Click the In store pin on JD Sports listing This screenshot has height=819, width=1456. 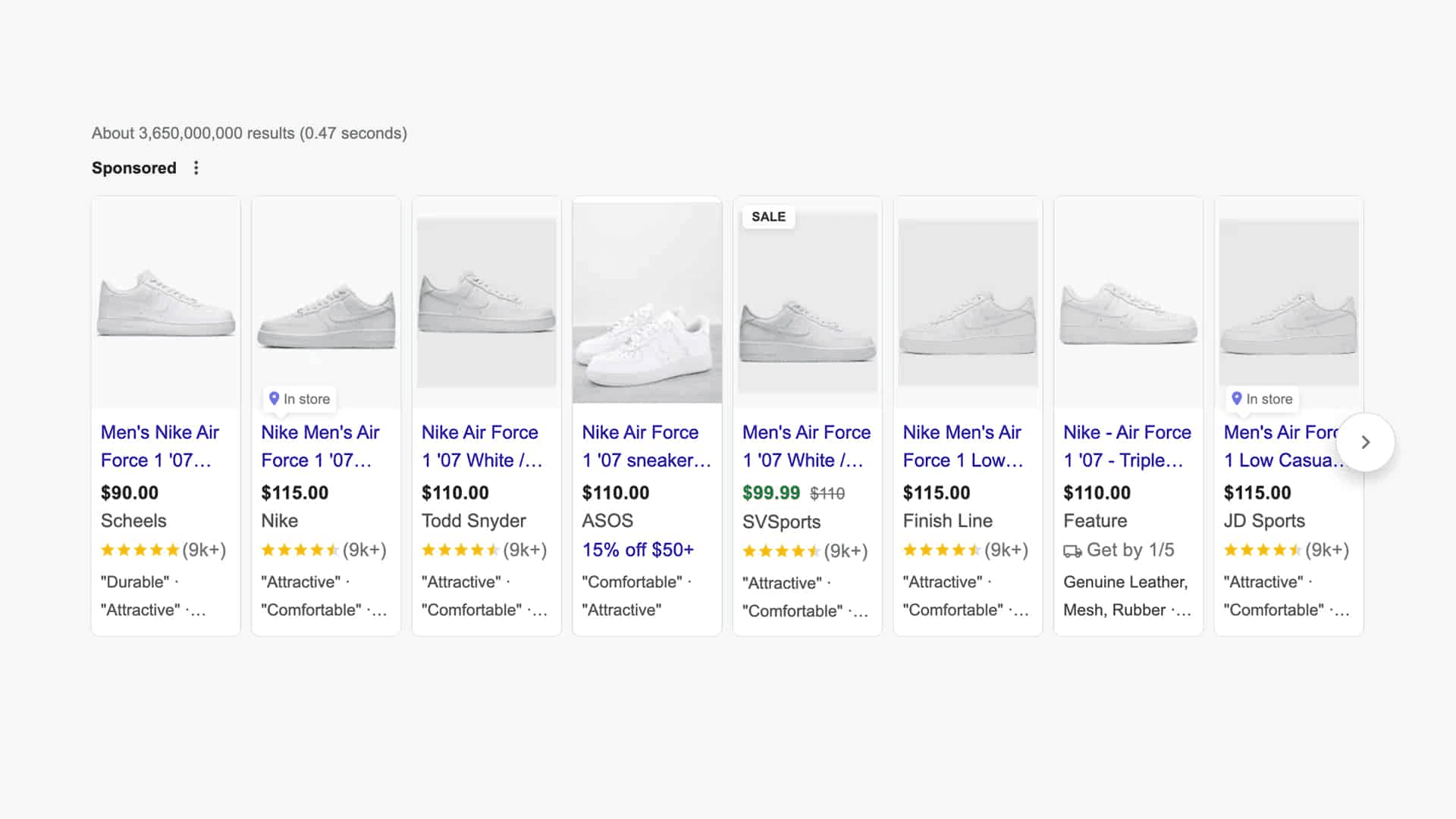click(x=1237, y=398)
